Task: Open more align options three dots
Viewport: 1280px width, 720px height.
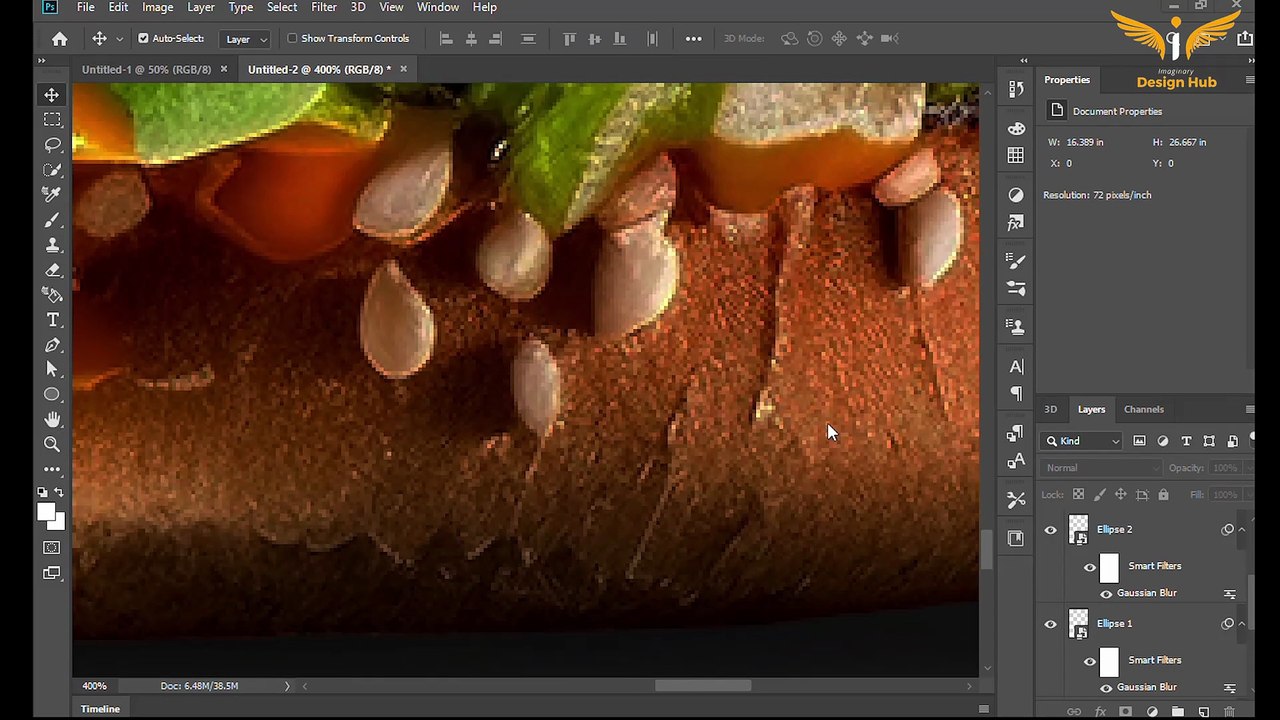Action: [693, 39]
